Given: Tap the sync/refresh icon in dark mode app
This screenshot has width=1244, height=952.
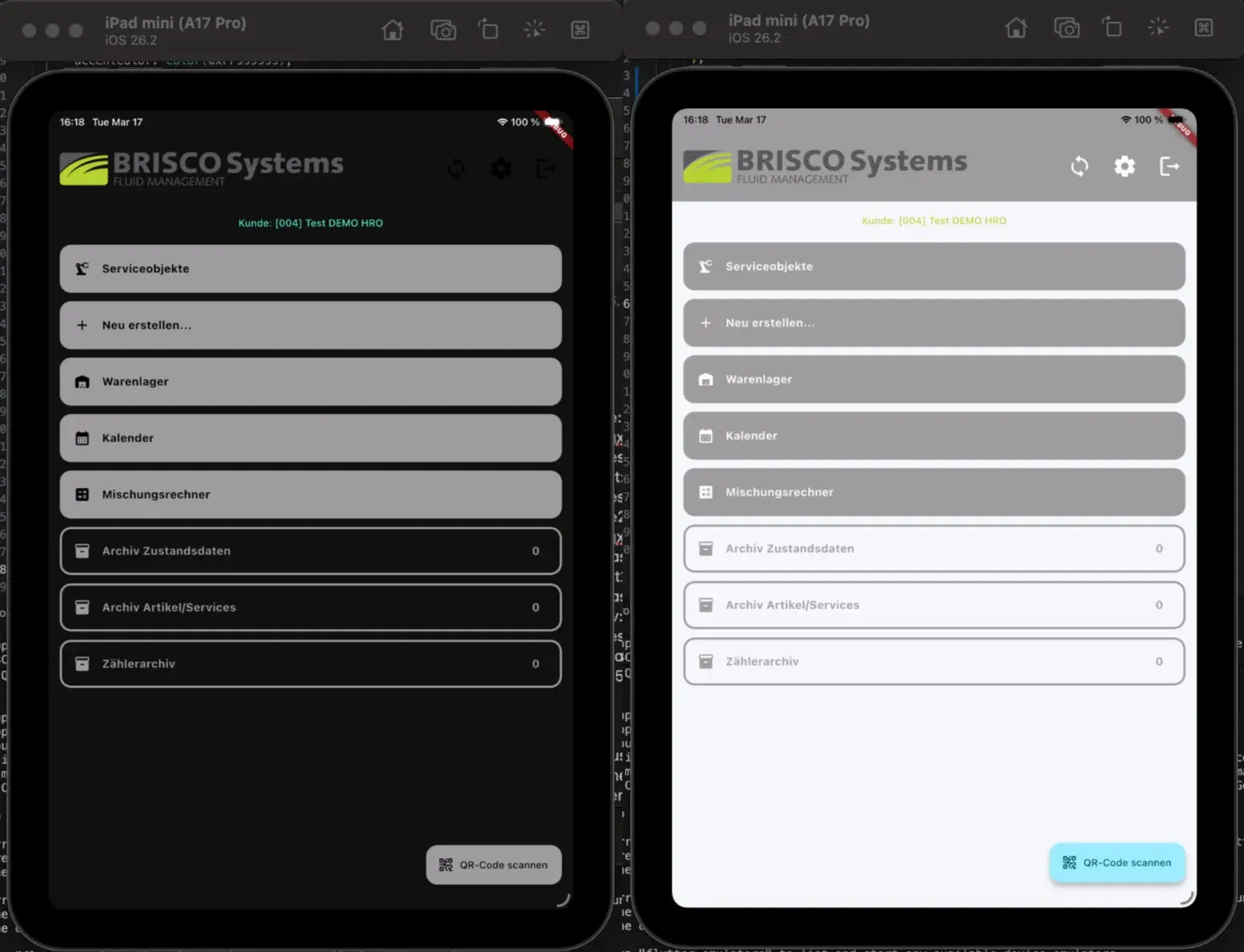Looking at the screenshot, I should (456, 169).
